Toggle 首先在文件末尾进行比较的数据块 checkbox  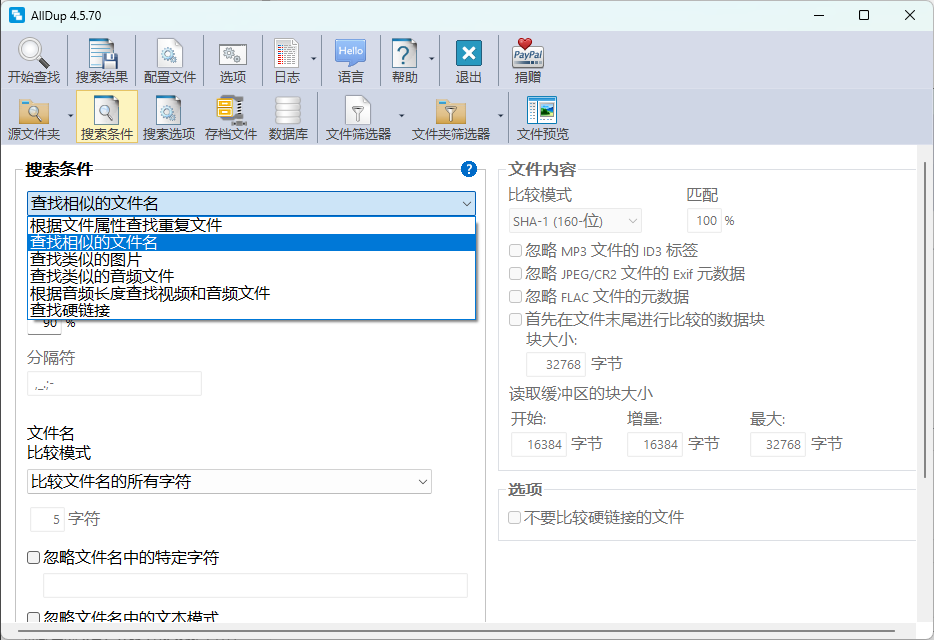(515, 319)
